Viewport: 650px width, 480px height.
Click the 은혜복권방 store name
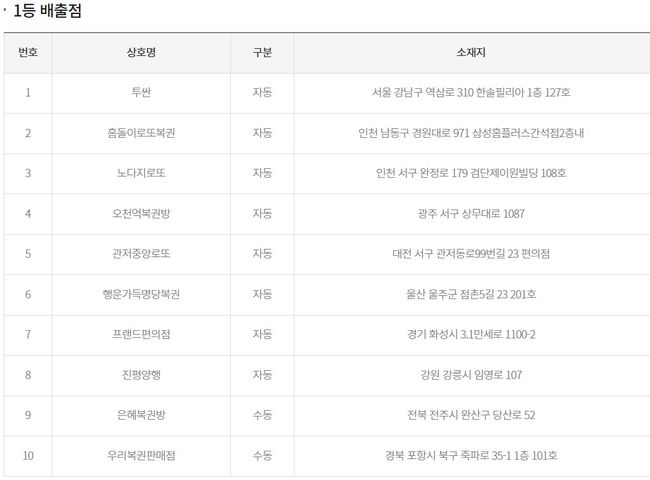pyautogui.click(x=141, y=415)
